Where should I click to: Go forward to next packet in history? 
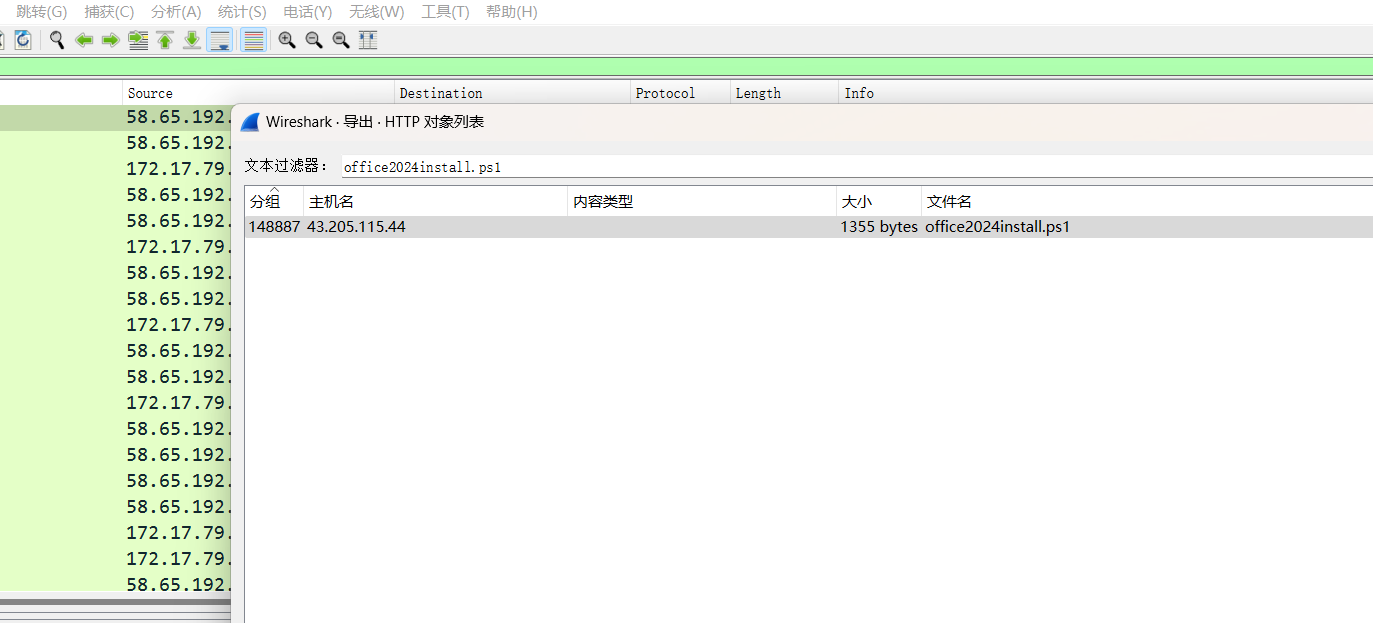pyautogui.click(x=111, y=40)
